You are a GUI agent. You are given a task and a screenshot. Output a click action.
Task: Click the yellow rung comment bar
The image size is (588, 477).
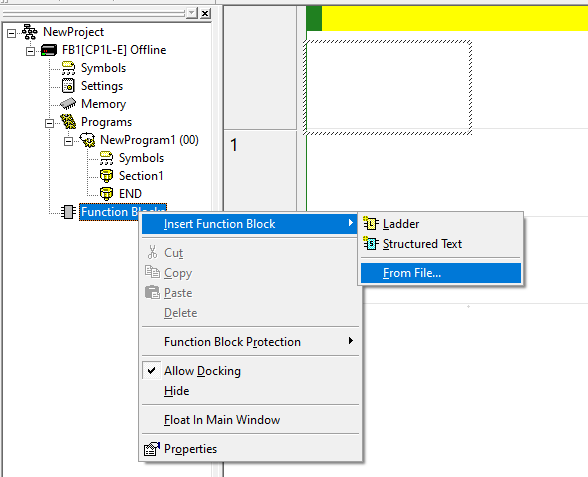click(x=454, y=18)
